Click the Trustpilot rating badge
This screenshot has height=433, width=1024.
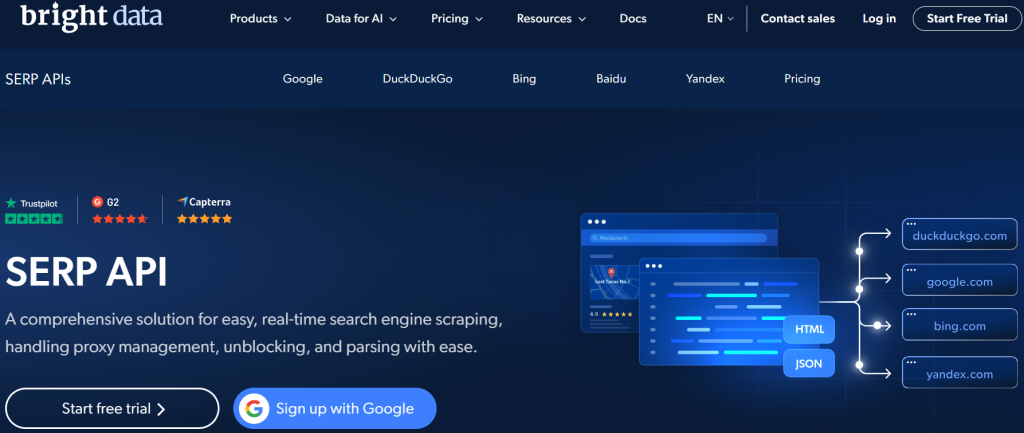click(33, 210)
